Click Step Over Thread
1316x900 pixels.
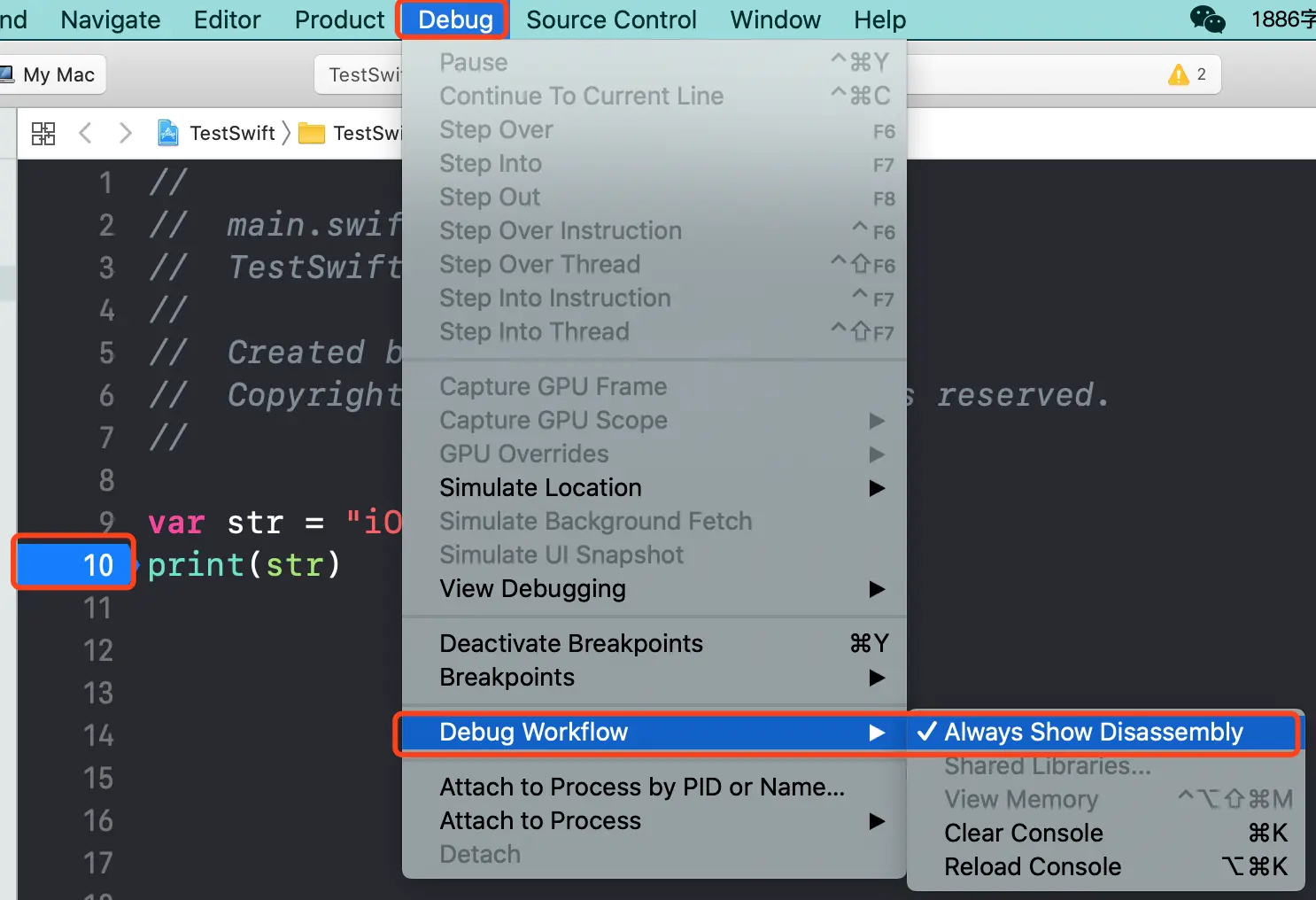(x=654, y=265)
